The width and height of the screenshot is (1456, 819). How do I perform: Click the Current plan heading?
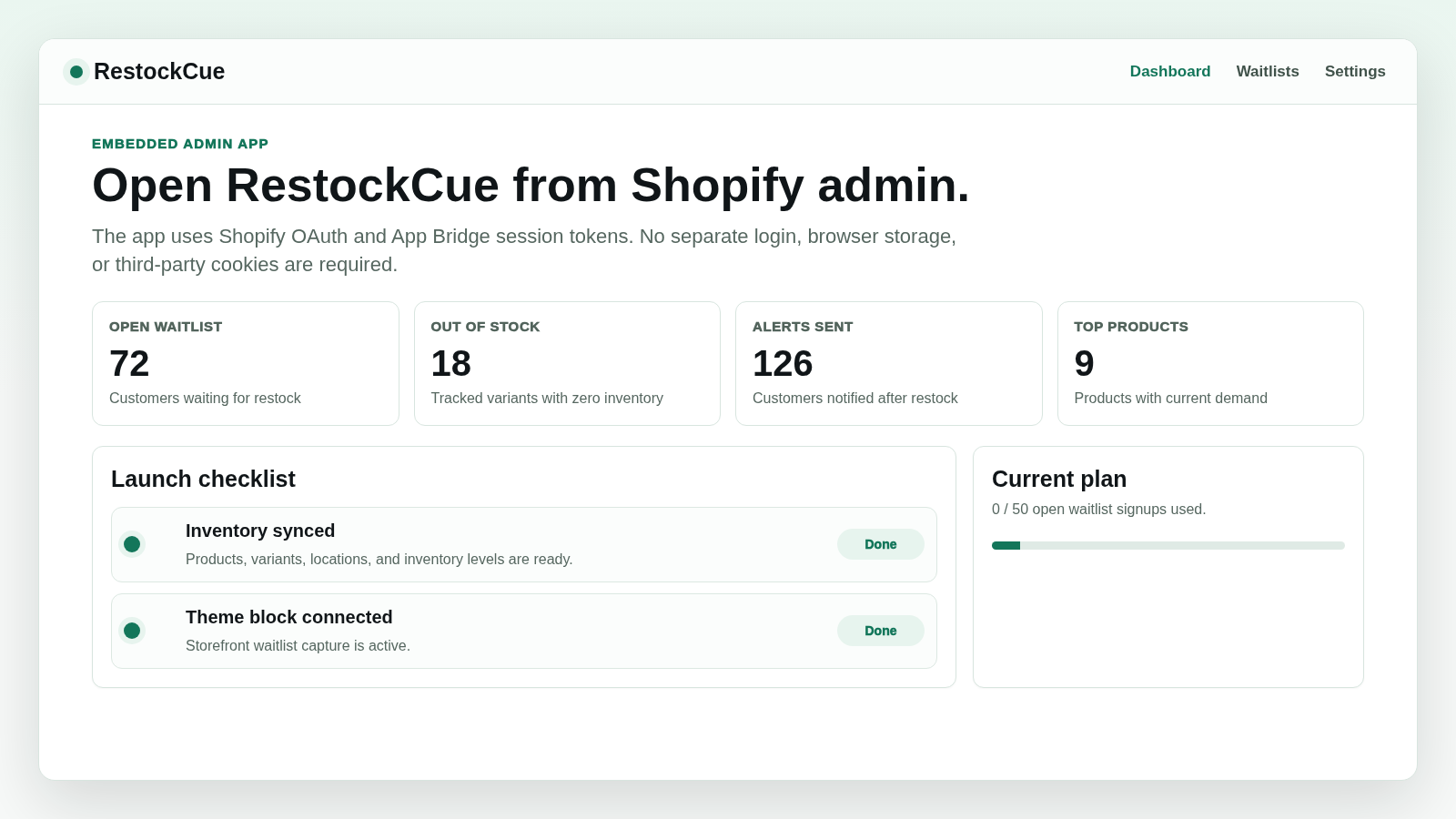1059,479
